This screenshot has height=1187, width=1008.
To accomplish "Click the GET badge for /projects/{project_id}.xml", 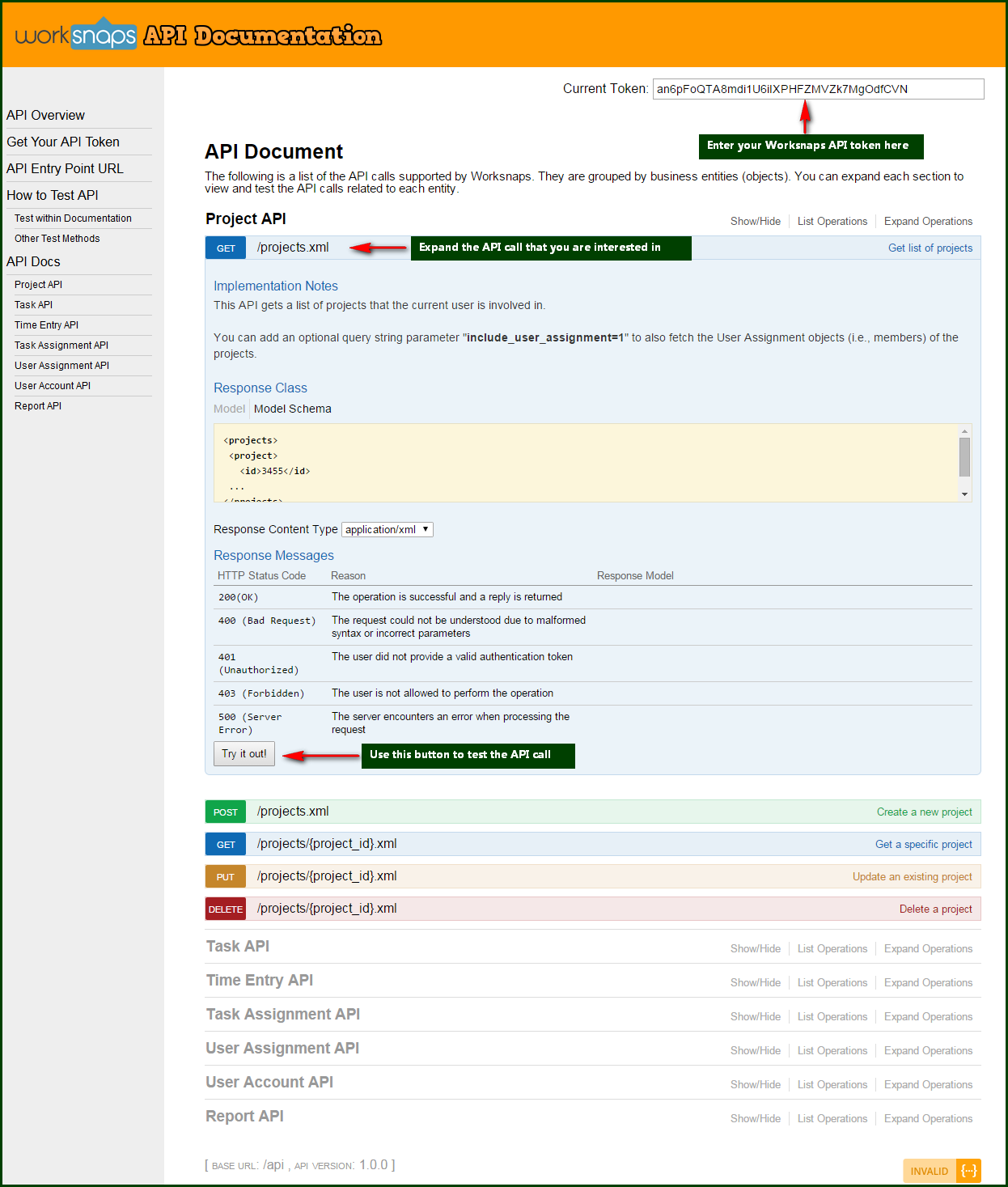I will (x=226, y=844).
